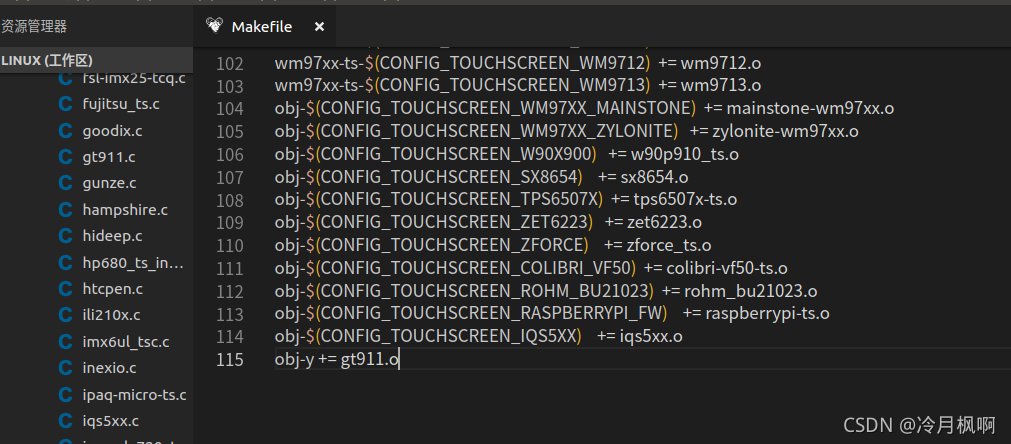Click the C icon beside ipaq-micro-ts.c

[x=65, y=394]
